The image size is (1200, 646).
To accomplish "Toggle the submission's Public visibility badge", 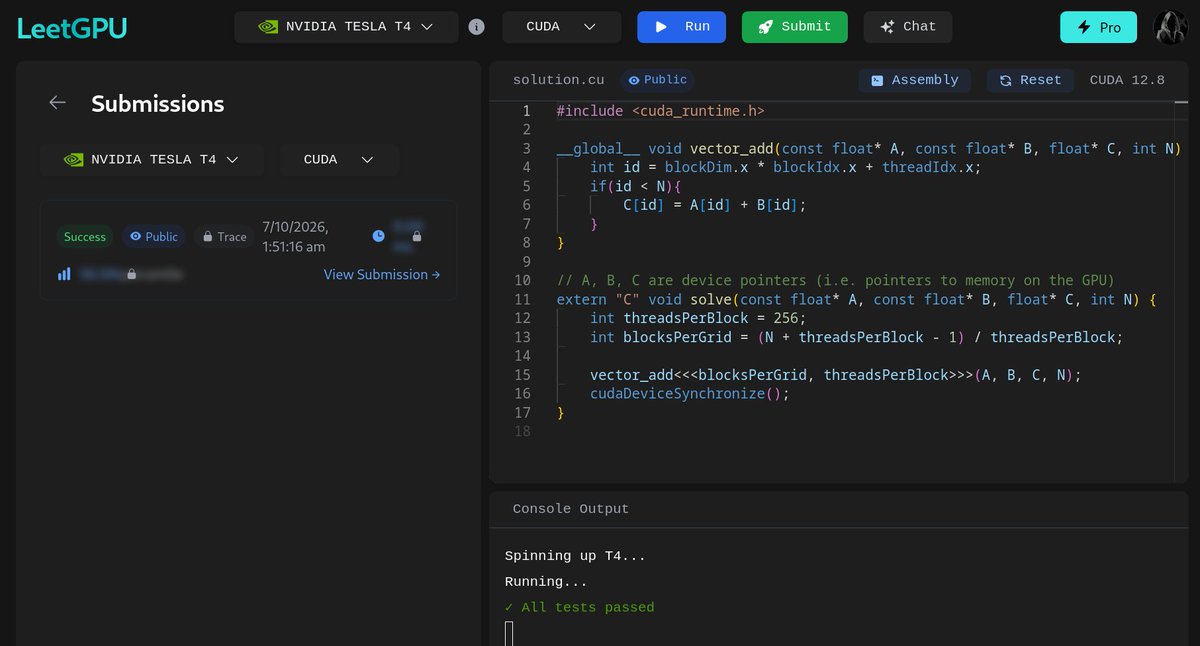I will point(154,237).
